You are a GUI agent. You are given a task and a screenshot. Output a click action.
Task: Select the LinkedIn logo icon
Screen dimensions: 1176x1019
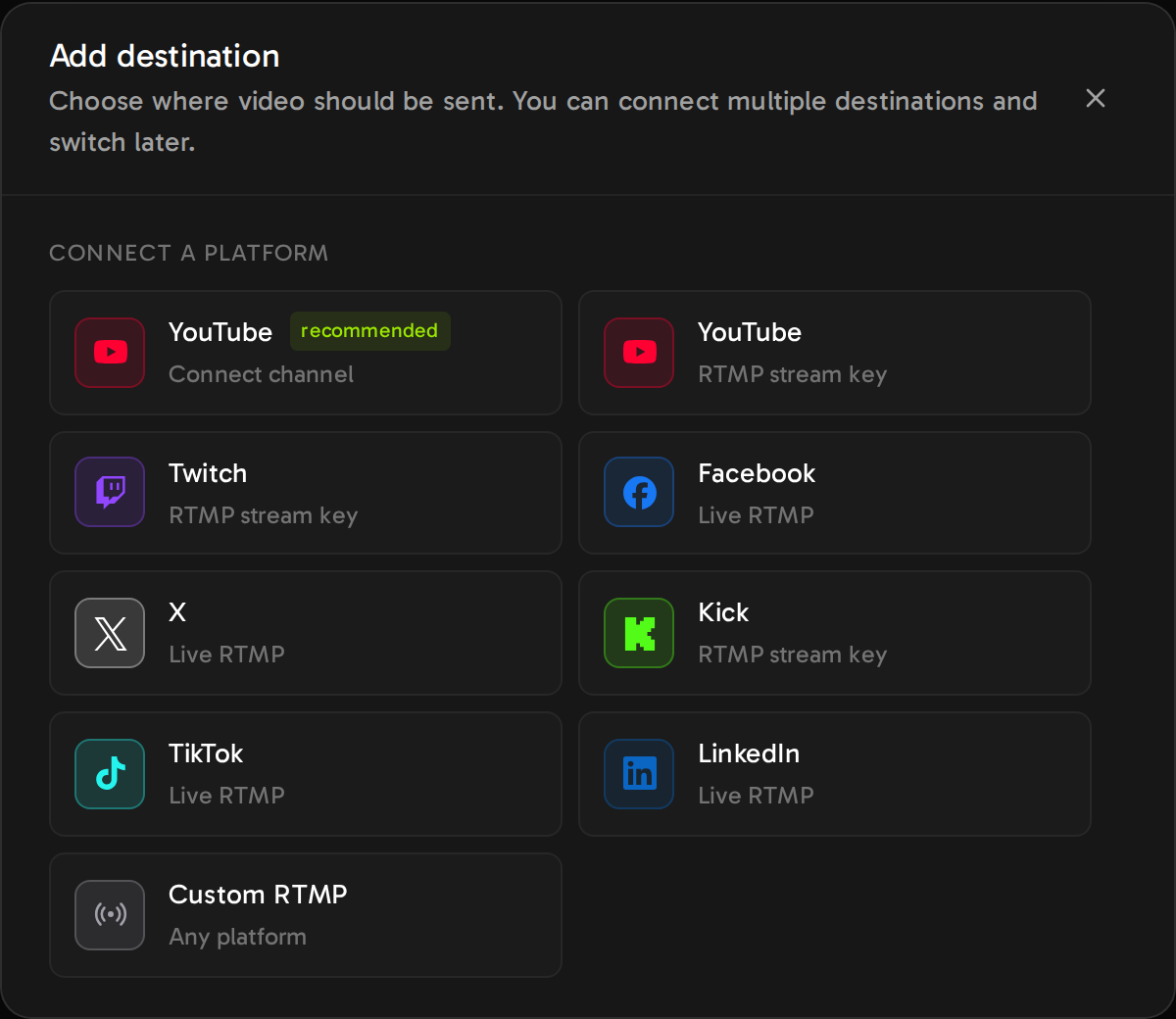639,774
